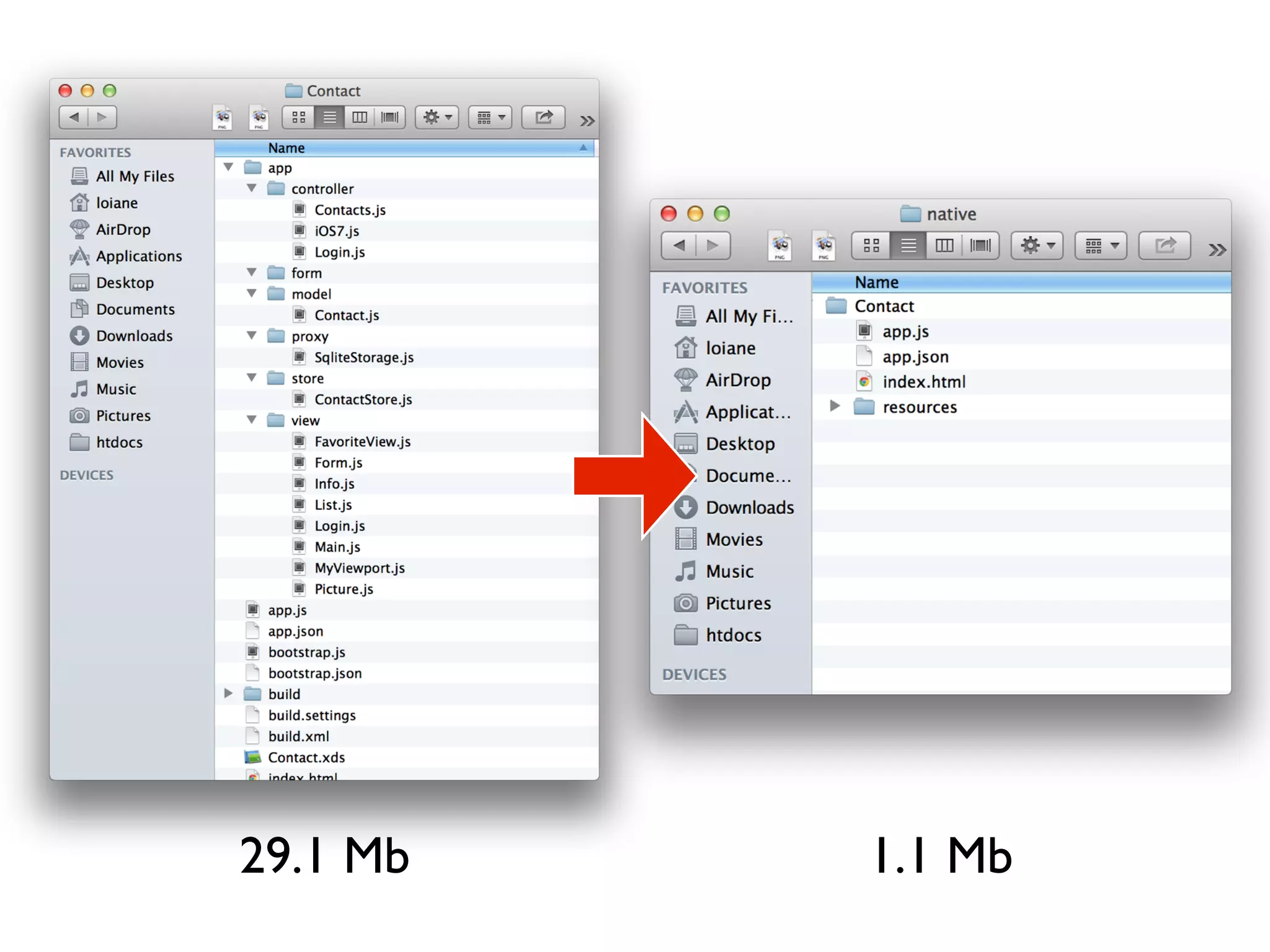Viewport: 1270px width, 952px height.
Task: Show more toolbar items in Contact window
Action: pyautogui.click(x=587, y=120)
